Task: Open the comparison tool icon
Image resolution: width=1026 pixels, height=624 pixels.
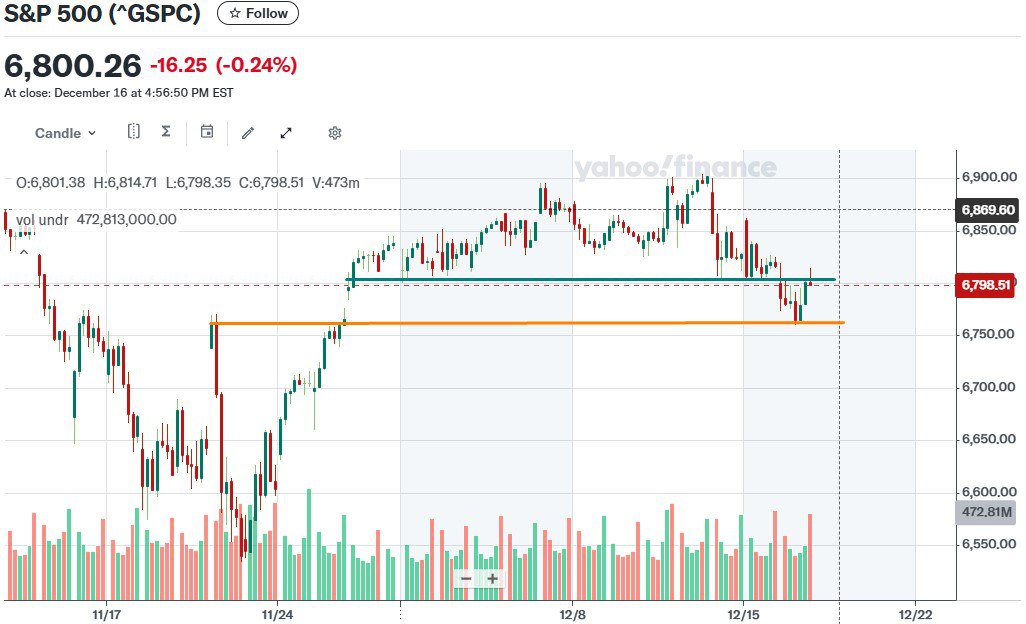Action: click(x=134, y=132)
